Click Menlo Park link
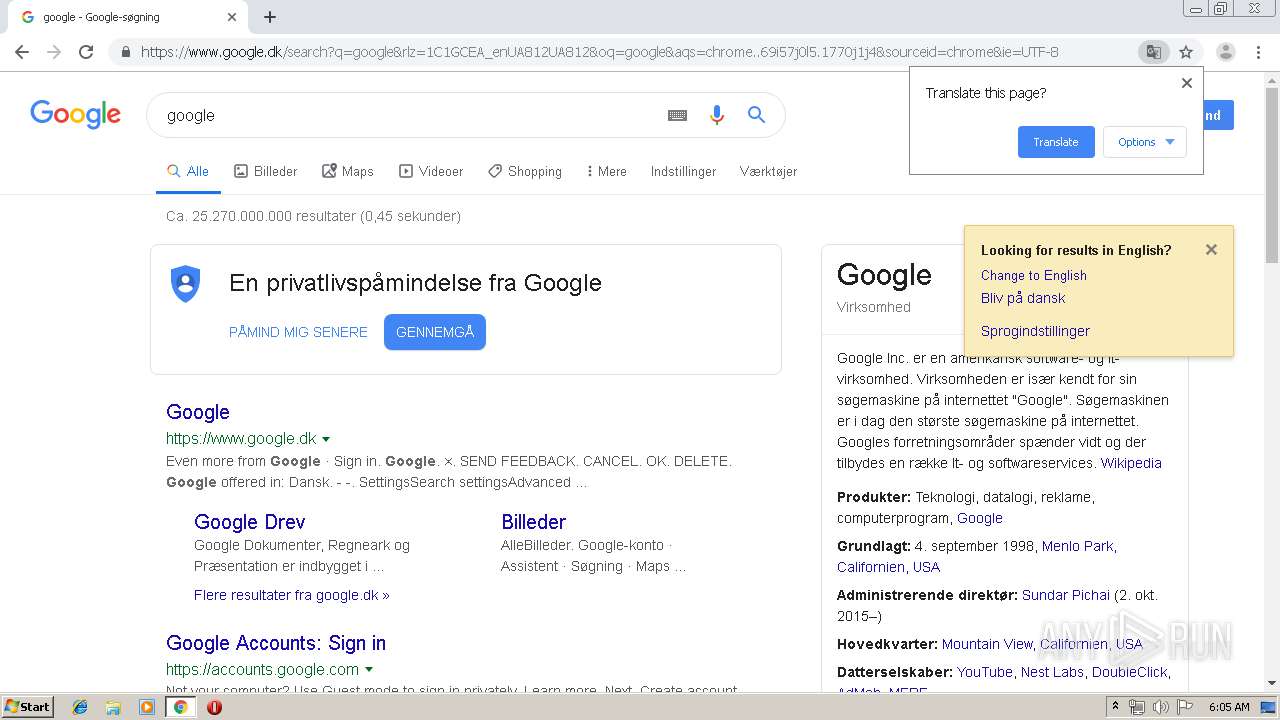The image size is (1280, 720). point(1077,546)
